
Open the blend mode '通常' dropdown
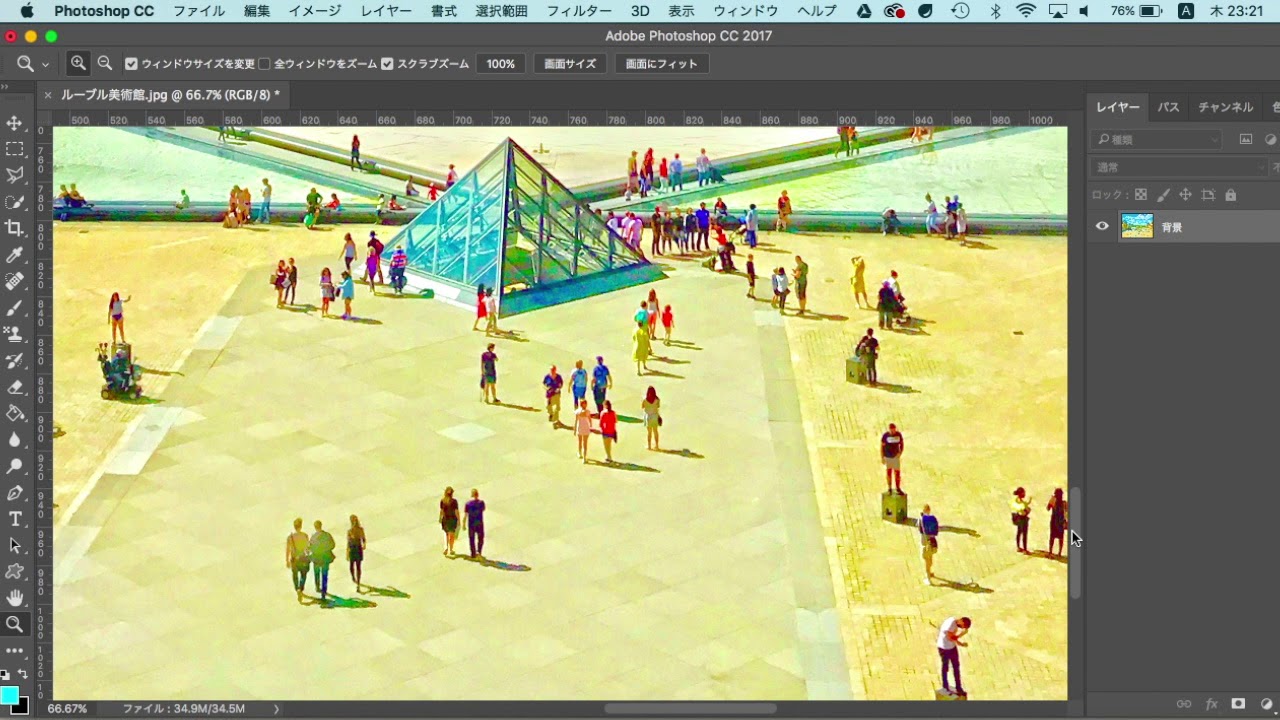(x=1180, y=167)
